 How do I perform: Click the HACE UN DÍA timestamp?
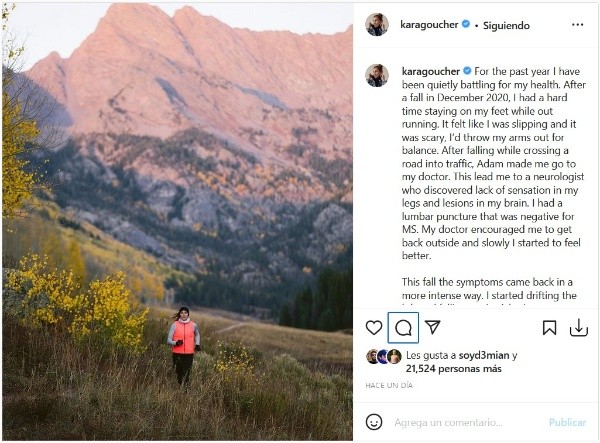pos(389,386)
